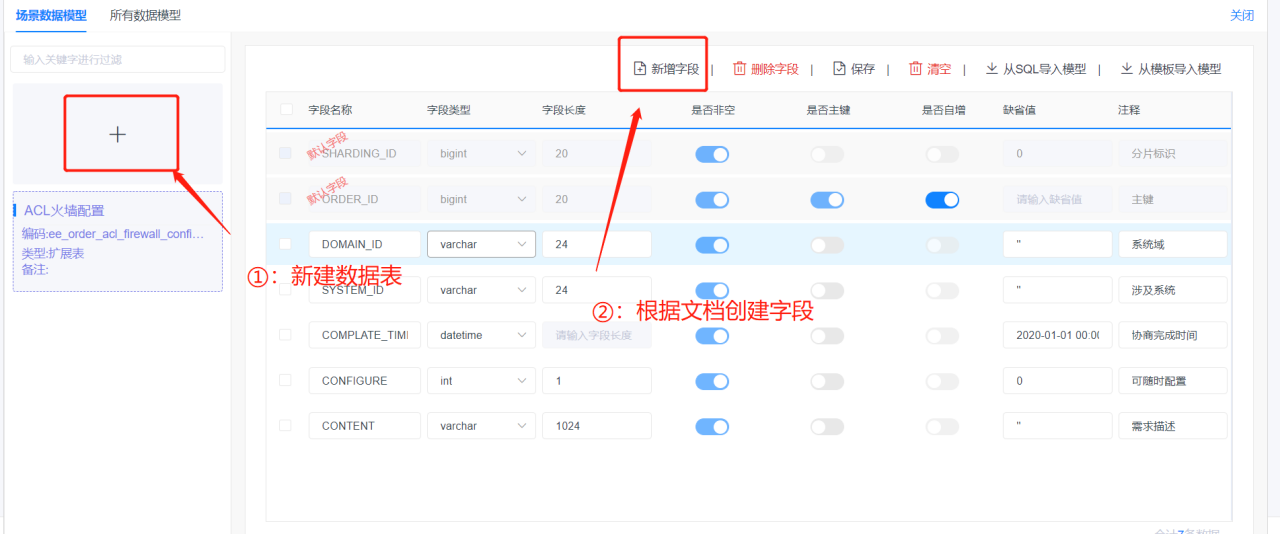Import model via 从SQL导入模型
The height and width of the screenshot is (534, 1280).
[x=1036, y=69]
